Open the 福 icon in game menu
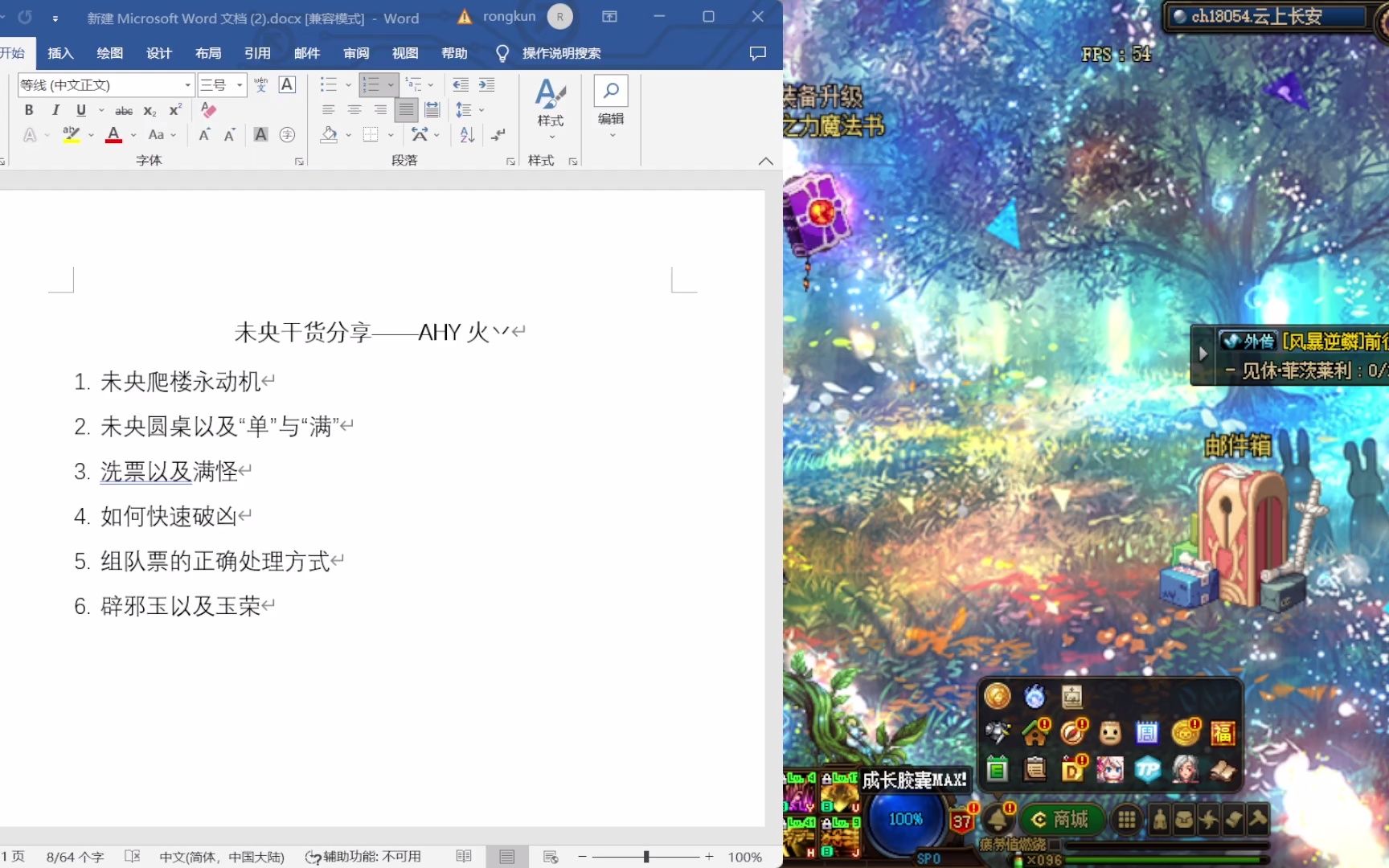Viewport: 1389px width, 868px height. coord(1222,732)
